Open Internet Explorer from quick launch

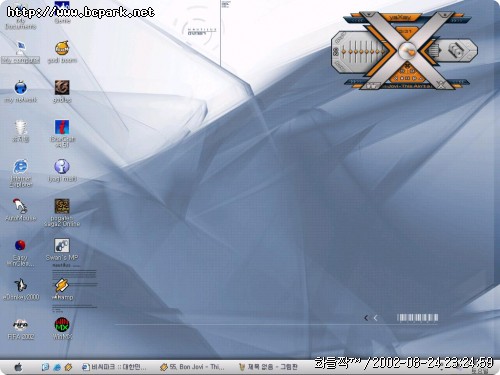click(x=57, y=367)
